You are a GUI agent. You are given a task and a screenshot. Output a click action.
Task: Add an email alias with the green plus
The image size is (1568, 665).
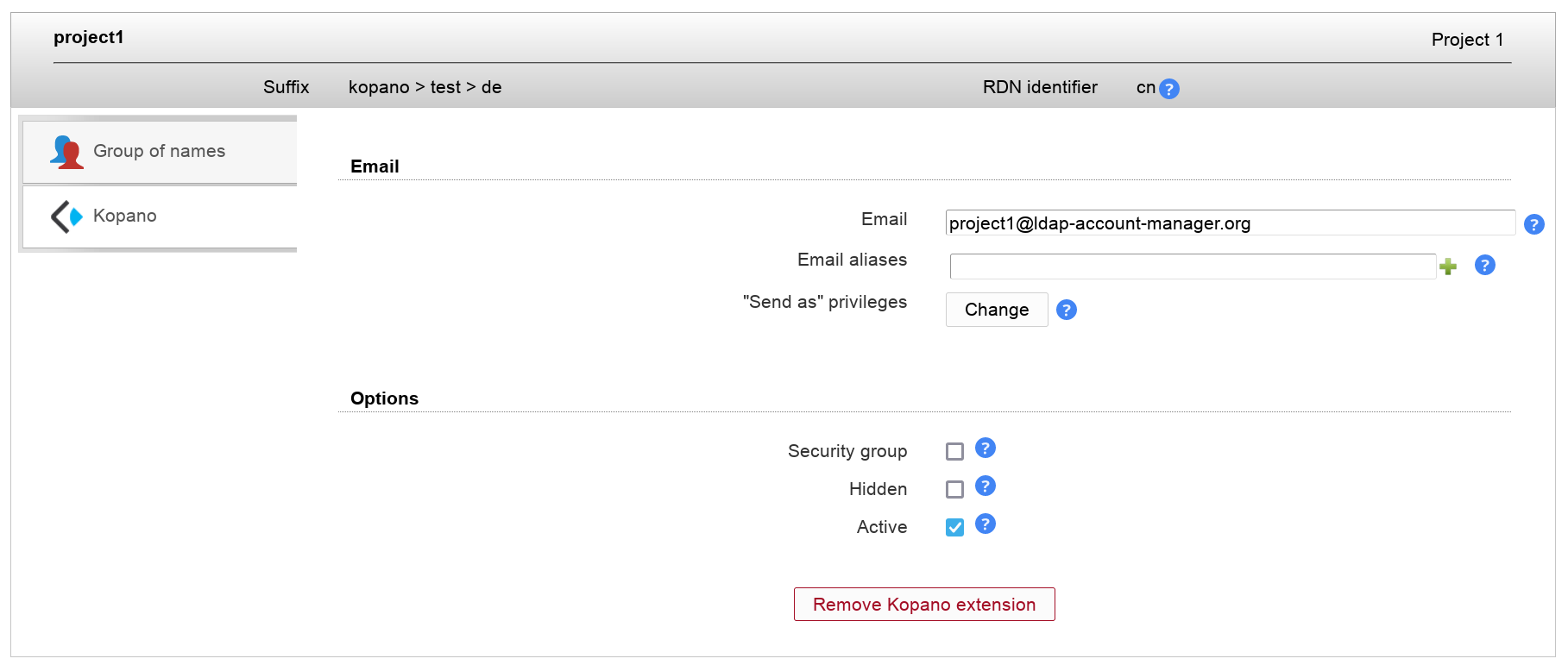tap(1448, 267)
